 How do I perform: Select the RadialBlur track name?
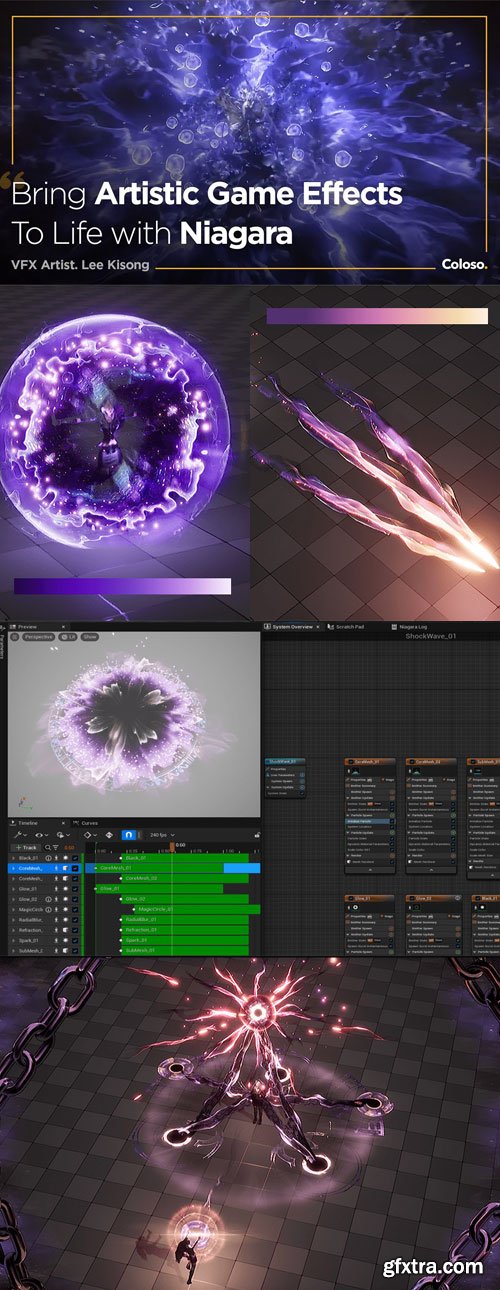[30, 919]
